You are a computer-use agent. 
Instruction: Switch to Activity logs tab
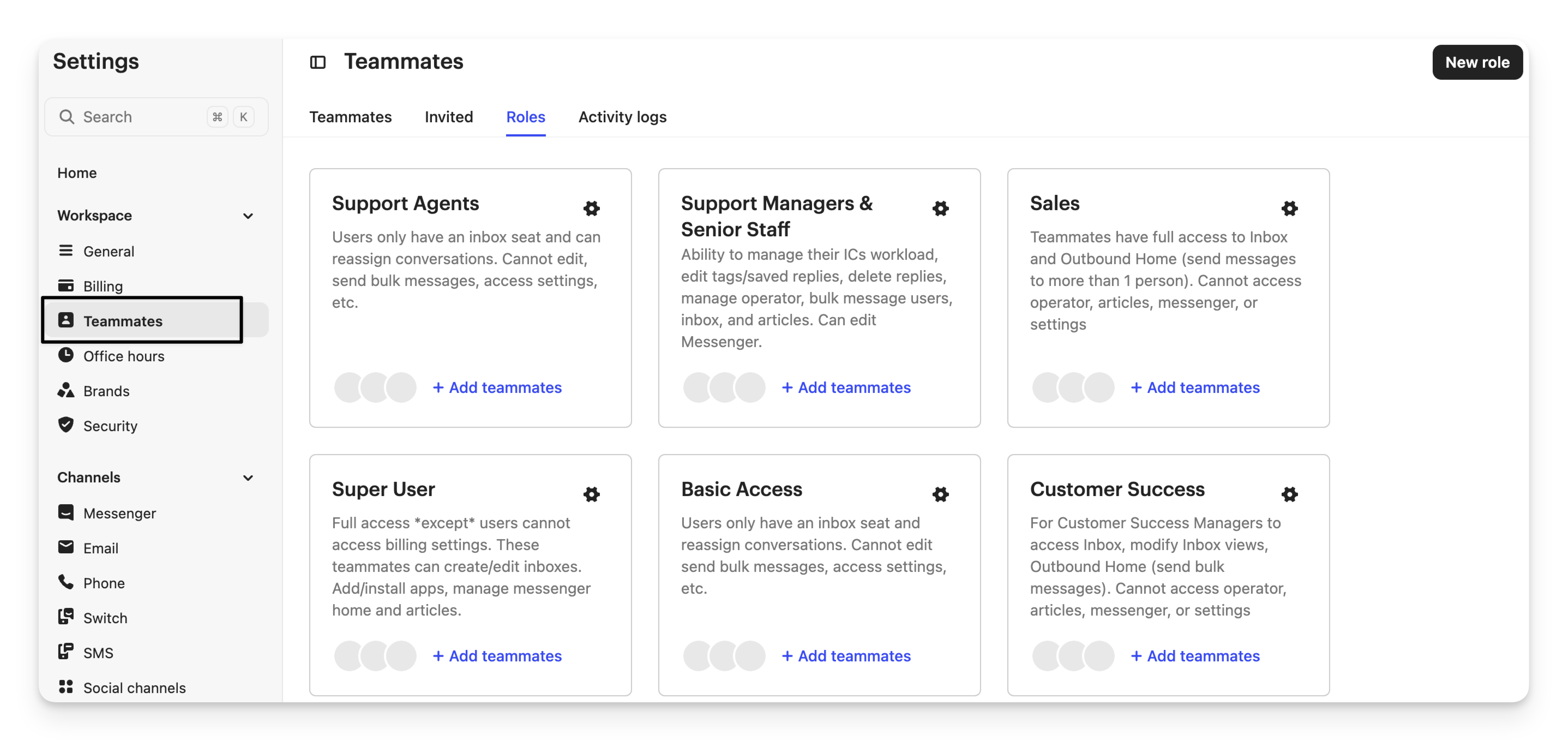click(622, 117)
